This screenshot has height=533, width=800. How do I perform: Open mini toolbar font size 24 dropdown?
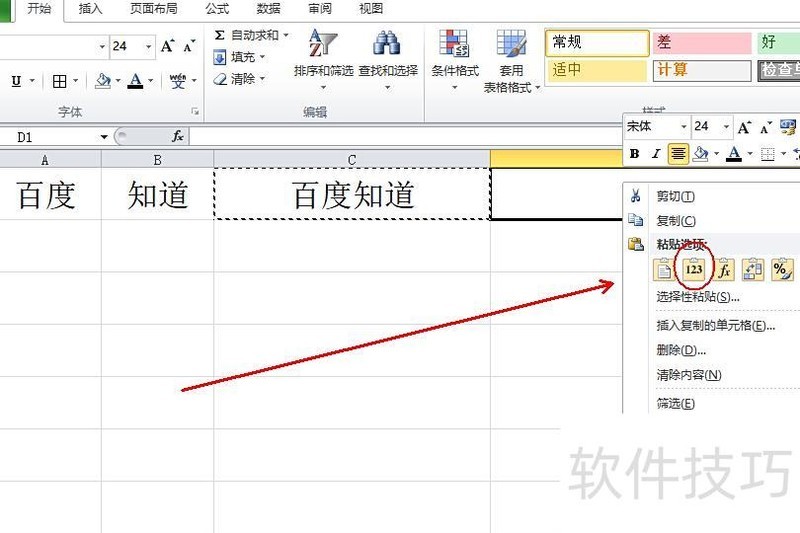pyautogui.click(x=726, y=126)
